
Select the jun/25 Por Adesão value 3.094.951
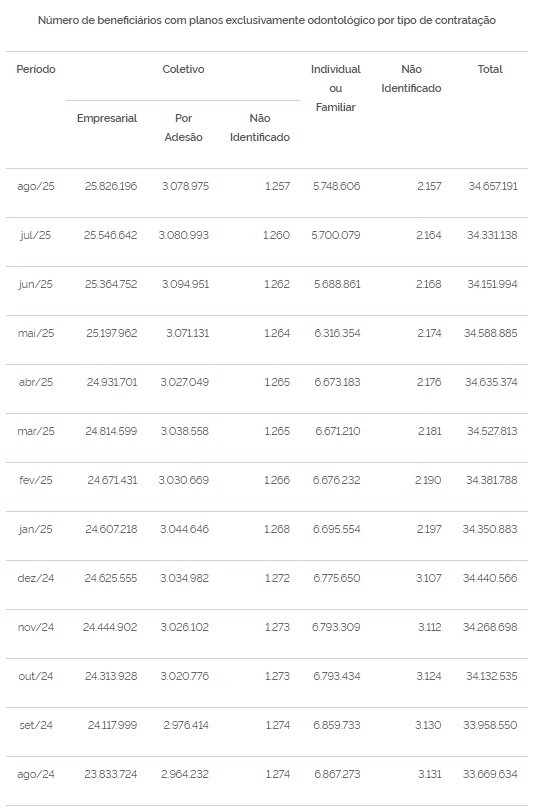tap(185, 284)
